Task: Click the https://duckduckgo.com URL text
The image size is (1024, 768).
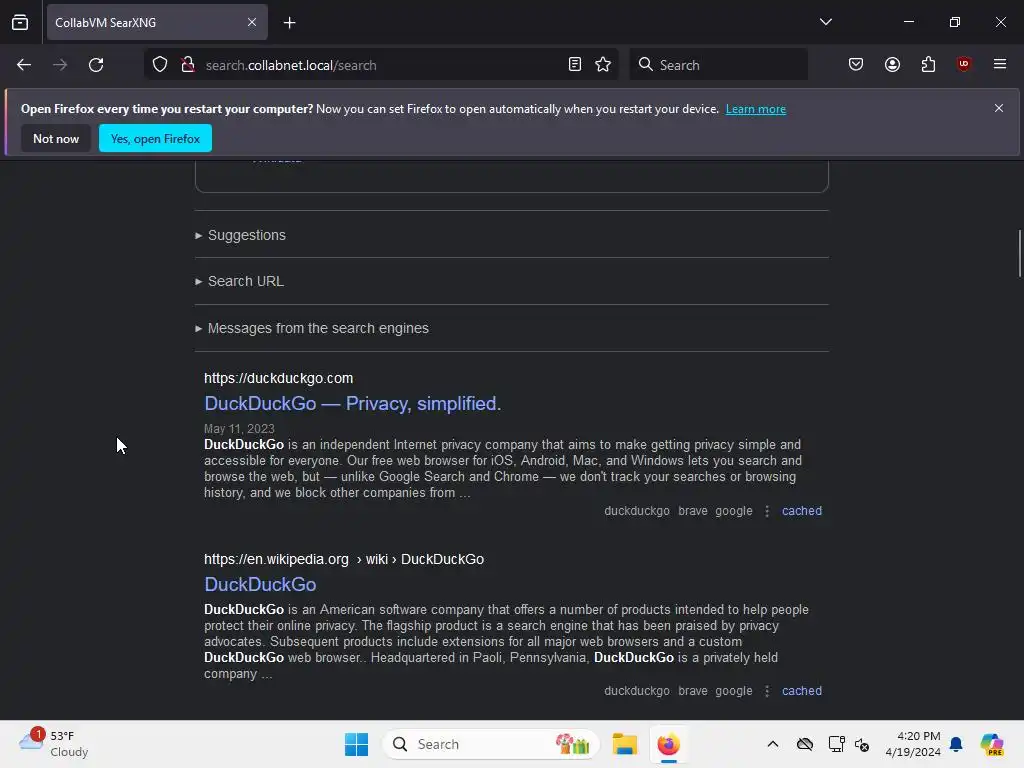Action: pyautogui.click(x=278, y=378)
